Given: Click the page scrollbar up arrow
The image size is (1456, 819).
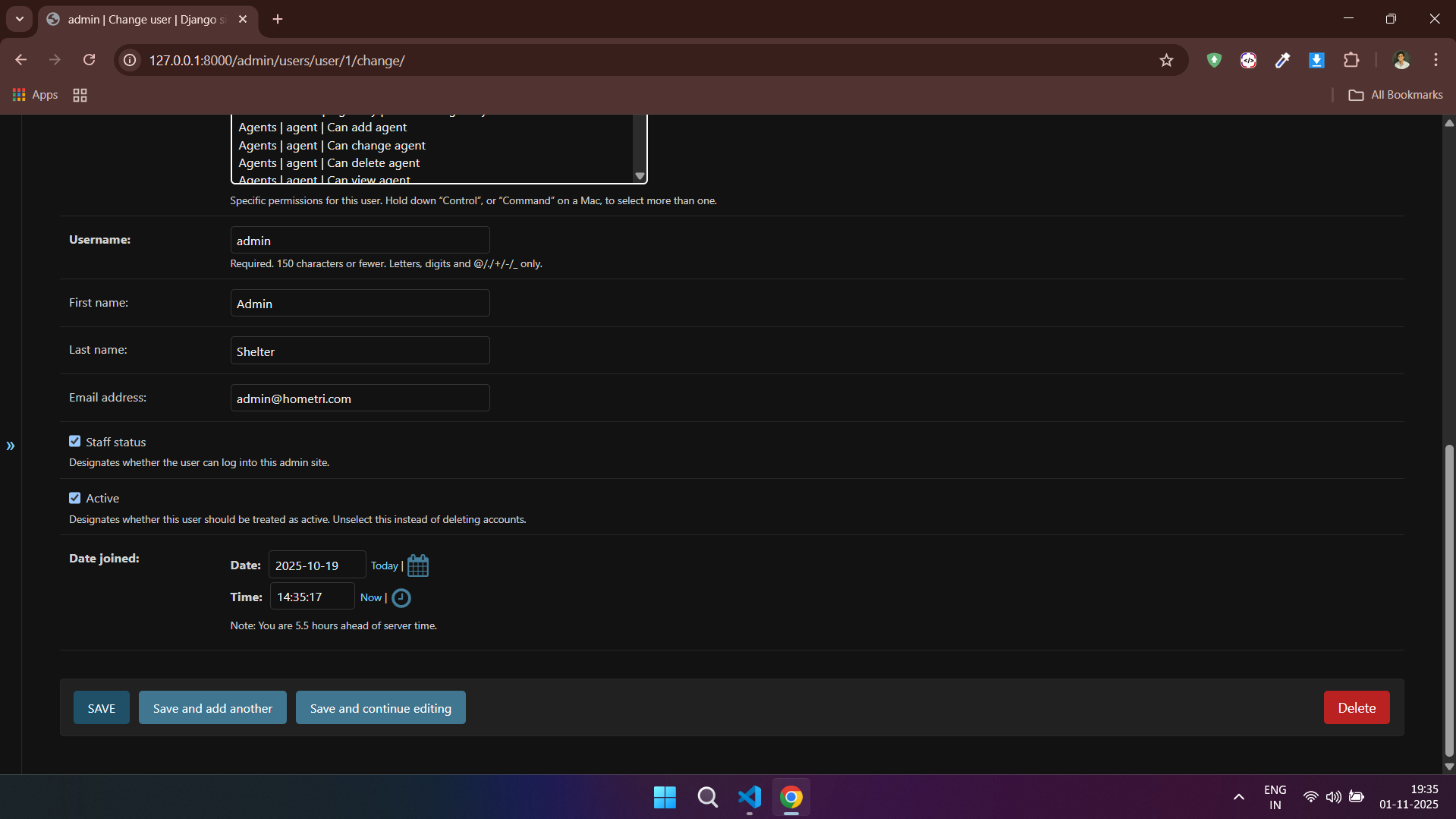Looking at the screenshot, I should click(x=1449, y=122).
